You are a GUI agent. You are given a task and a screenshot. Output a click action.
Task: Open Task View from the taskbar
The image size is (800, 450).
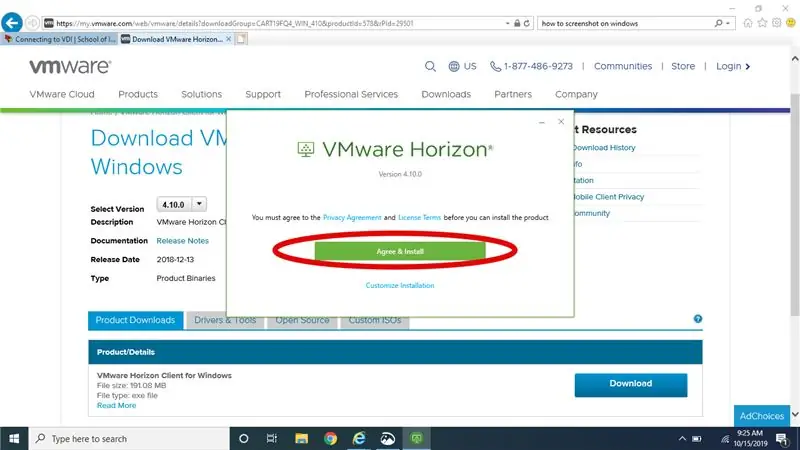tap(271, 439)
